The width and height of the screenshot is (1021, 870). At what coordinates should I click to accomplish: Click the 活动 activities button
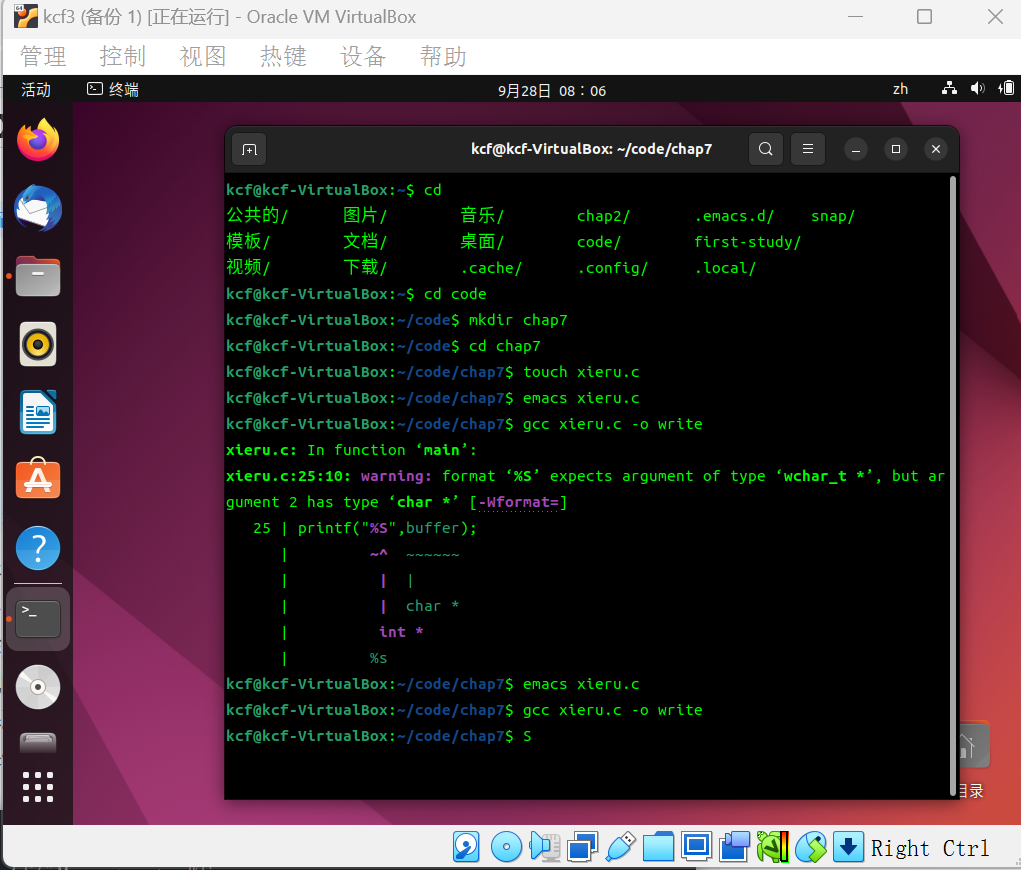click(x=36, y=90)
